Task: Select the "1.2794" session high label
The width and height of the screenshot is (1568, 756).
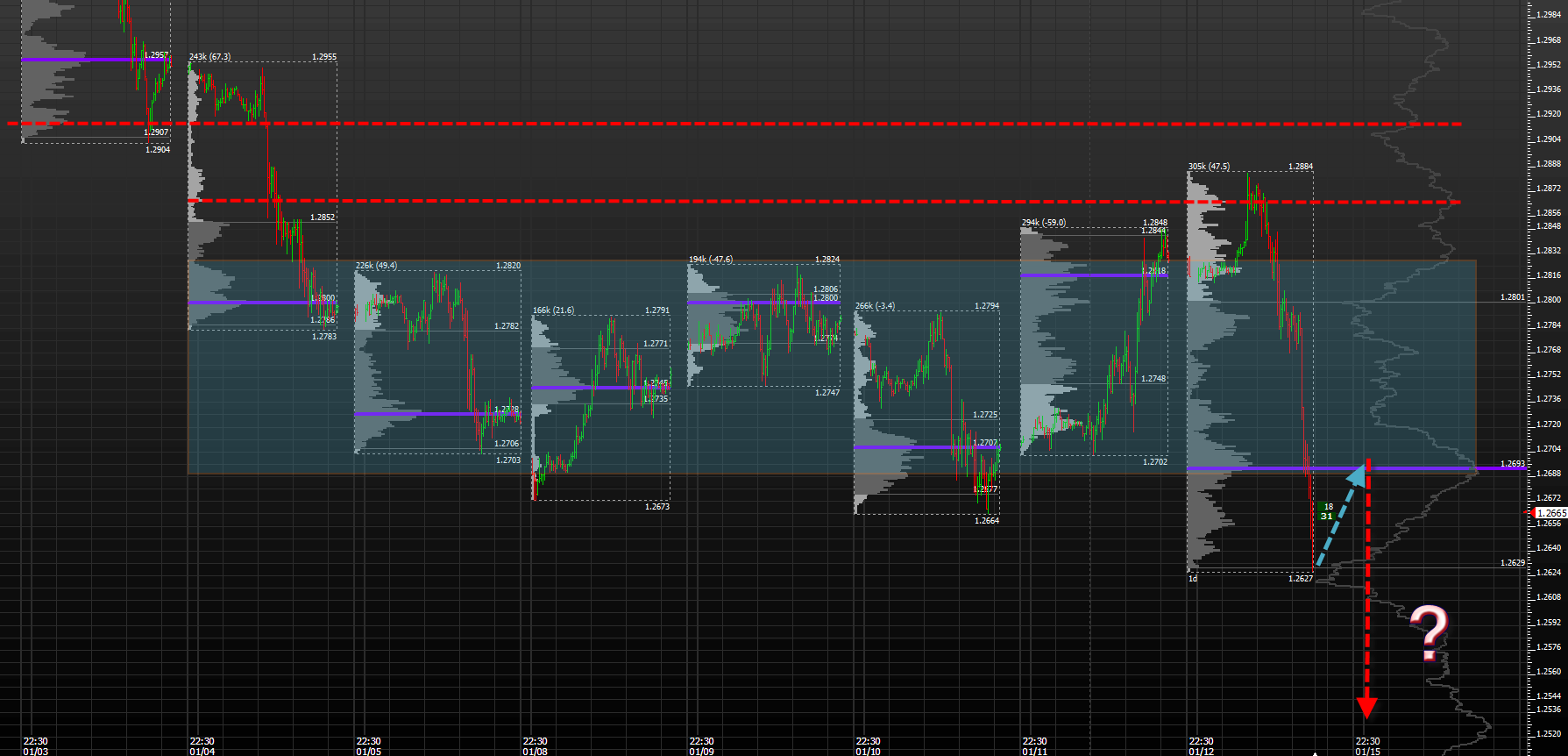Action: [987, 306]
